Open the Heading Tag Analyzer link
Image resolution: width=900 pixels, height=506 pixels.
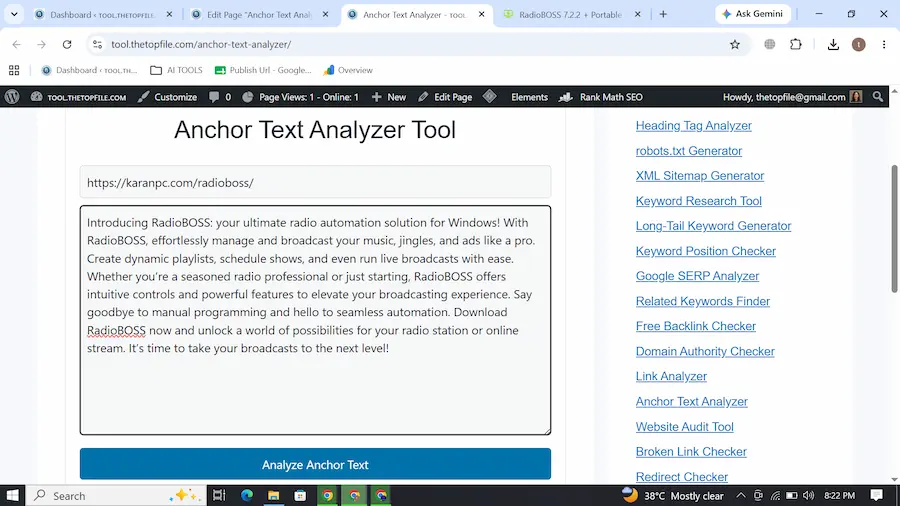693,126
